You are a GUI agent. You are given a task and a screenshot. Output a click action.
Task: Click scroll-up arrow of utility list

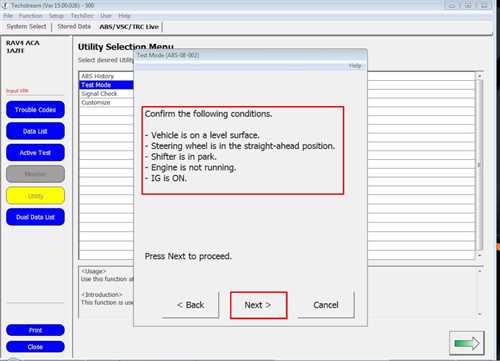point(479,76)
